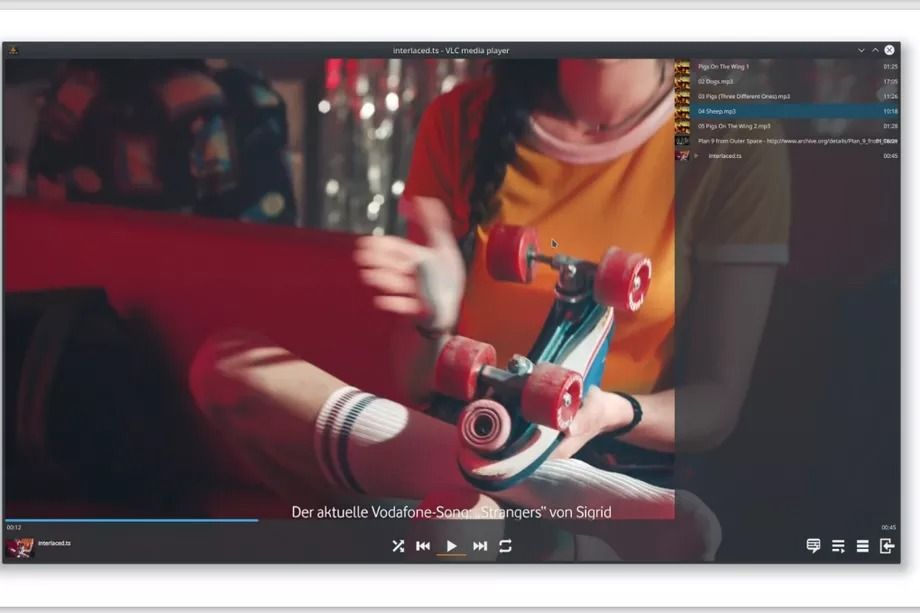Click the VLC cone icon in title bar
The width and height of the screenshot is (920, 613).
(13, 50)
